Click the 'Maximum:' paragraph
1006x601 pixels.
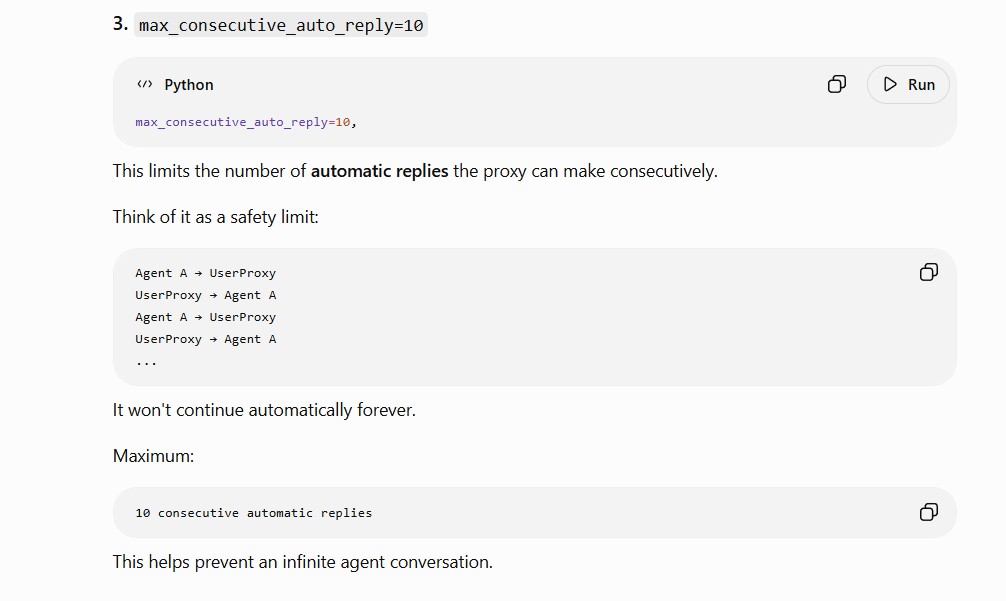[x=153, y=456]
